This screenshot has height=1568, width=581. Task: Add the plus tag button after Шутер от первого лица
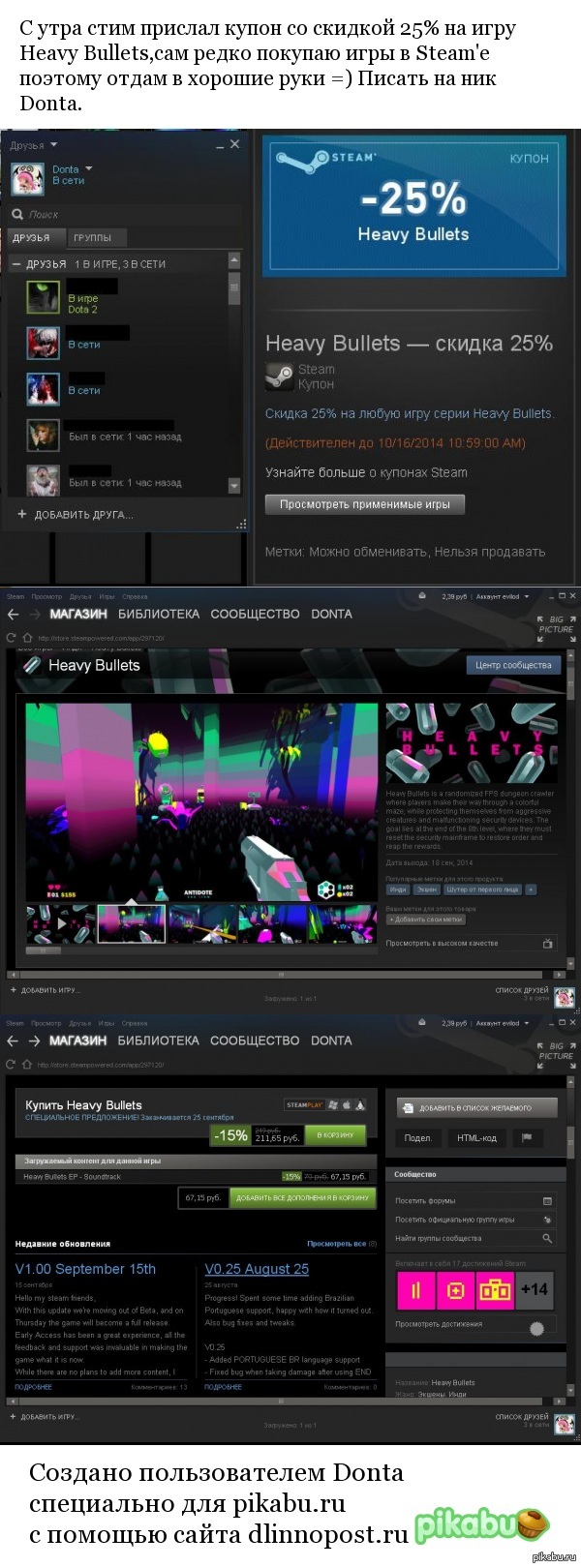coord(530,889)
